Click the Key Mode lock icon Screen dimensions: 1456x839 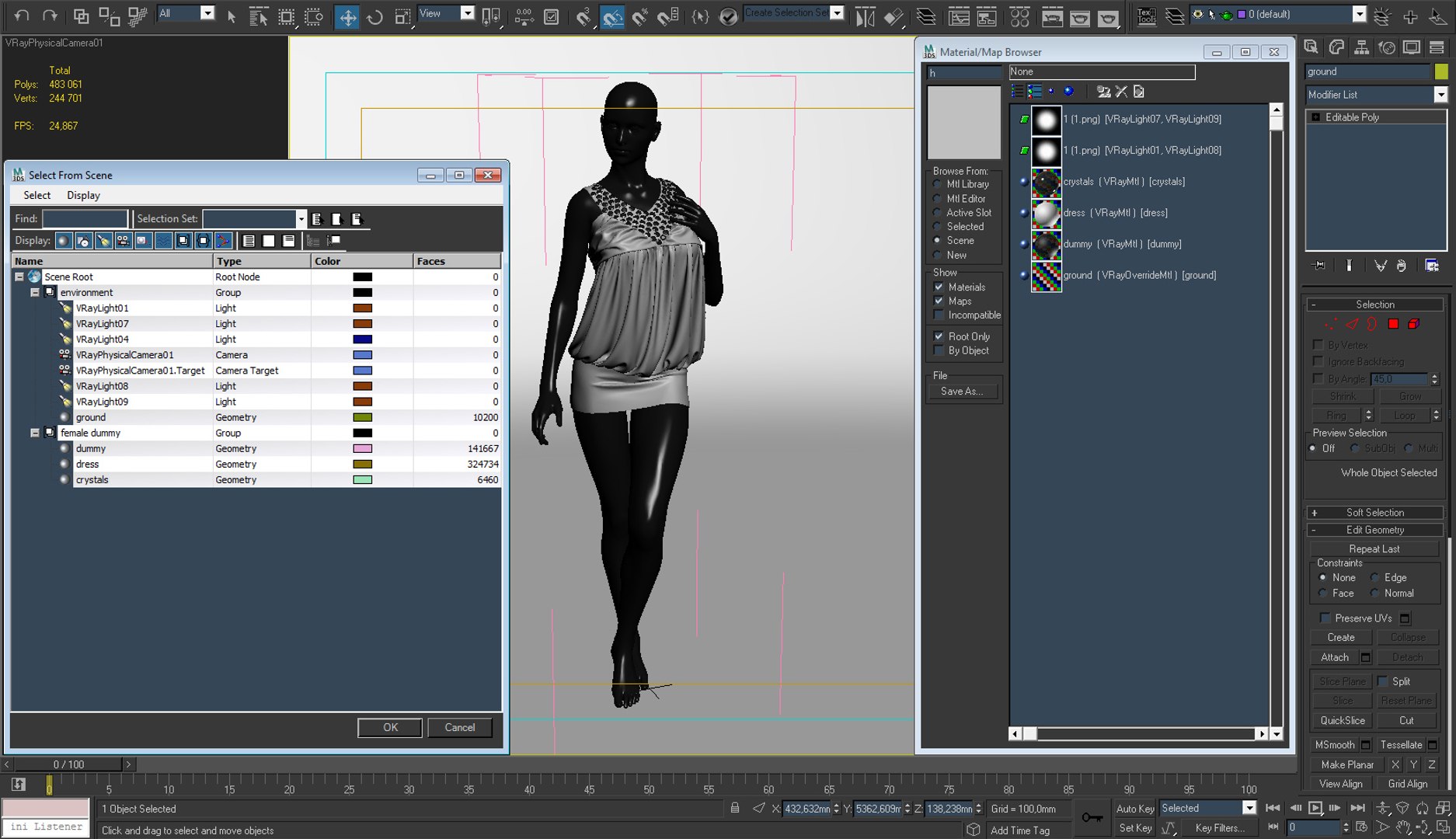(1092, 817)
